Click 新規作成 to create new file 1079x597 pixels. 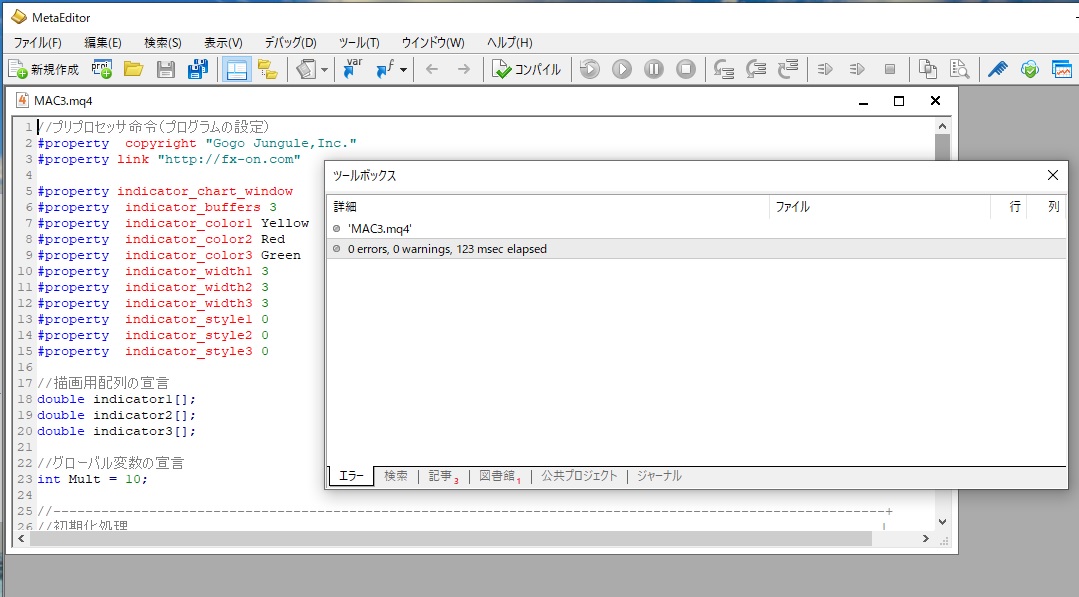coord(43,69)
